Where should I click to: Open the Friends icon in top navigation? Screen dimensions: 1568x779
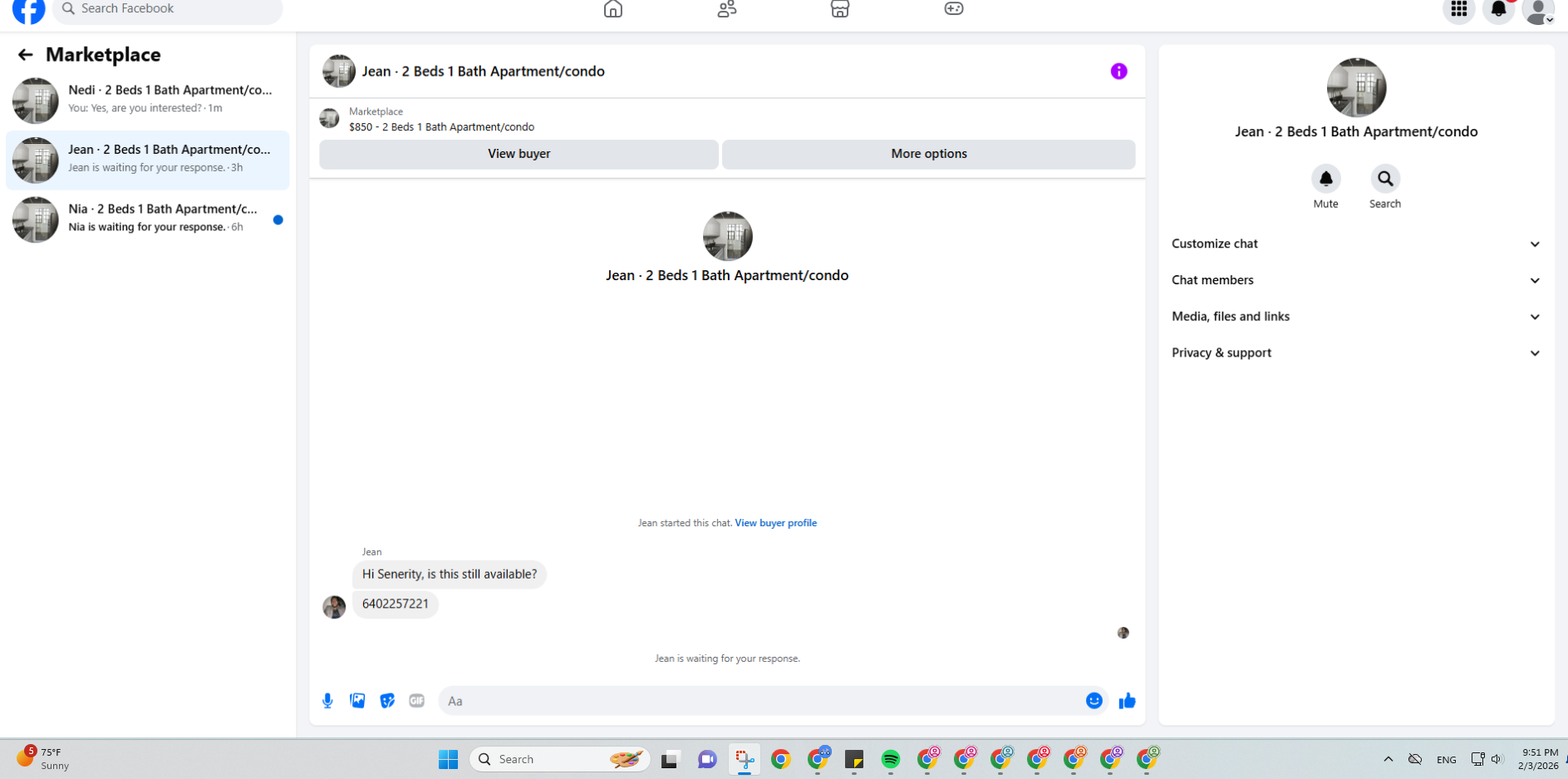[727, 9]
